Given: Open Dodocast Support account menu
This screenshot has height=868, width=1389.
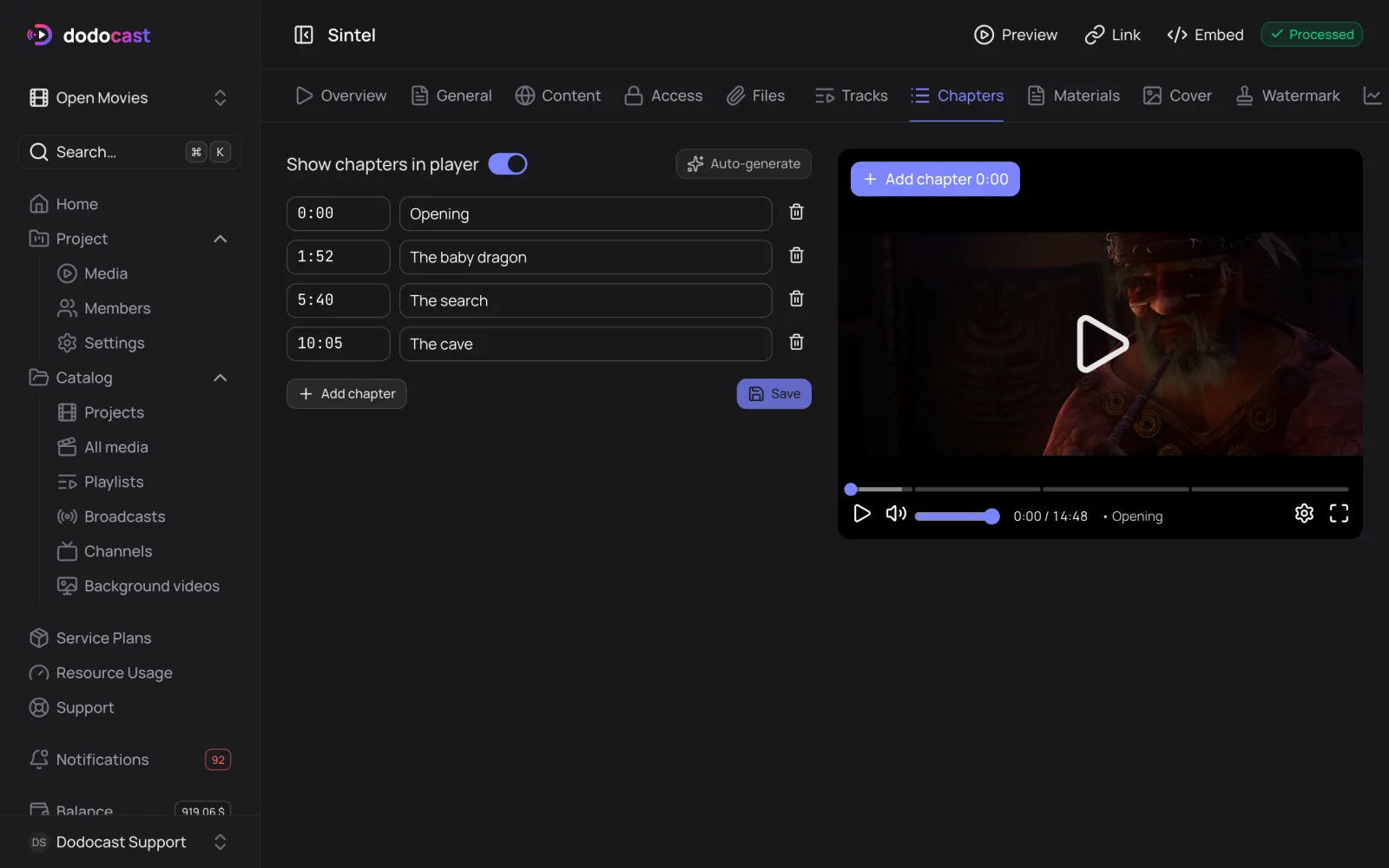Looking at the screenshot, I should tap(130, 842).
